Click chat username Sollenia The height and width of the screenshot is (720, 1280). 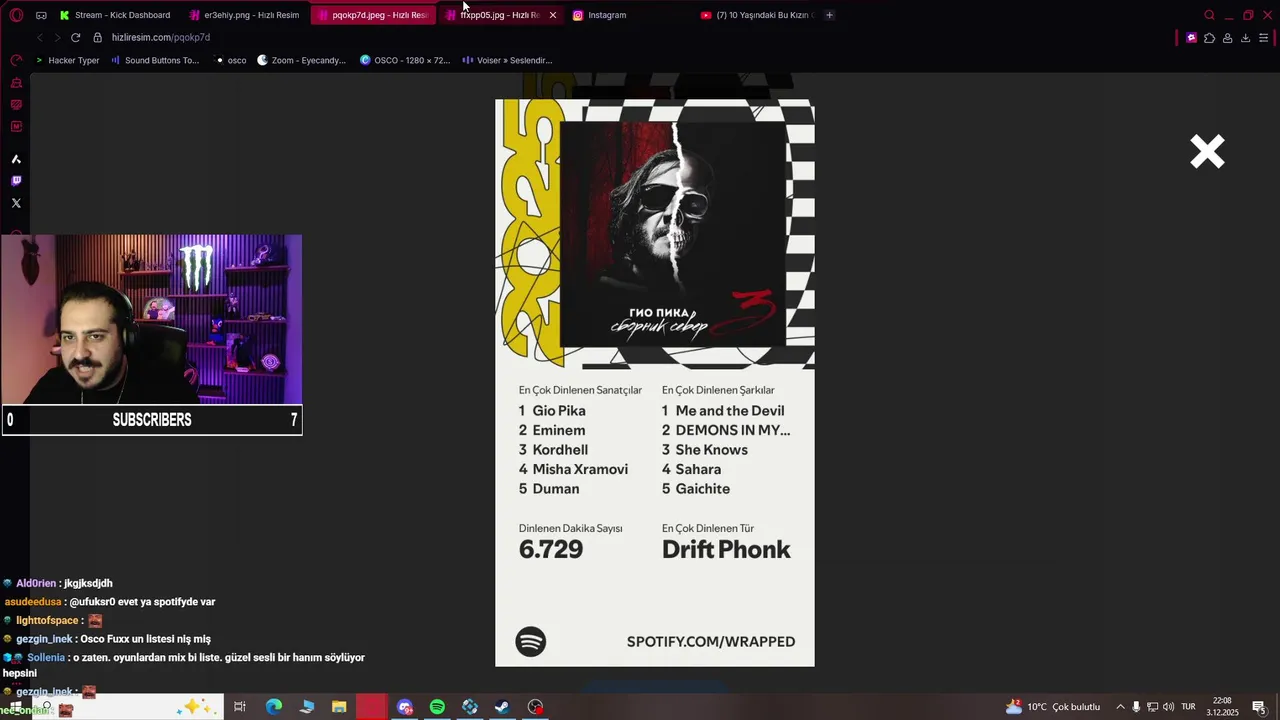[x=46, y=657]
